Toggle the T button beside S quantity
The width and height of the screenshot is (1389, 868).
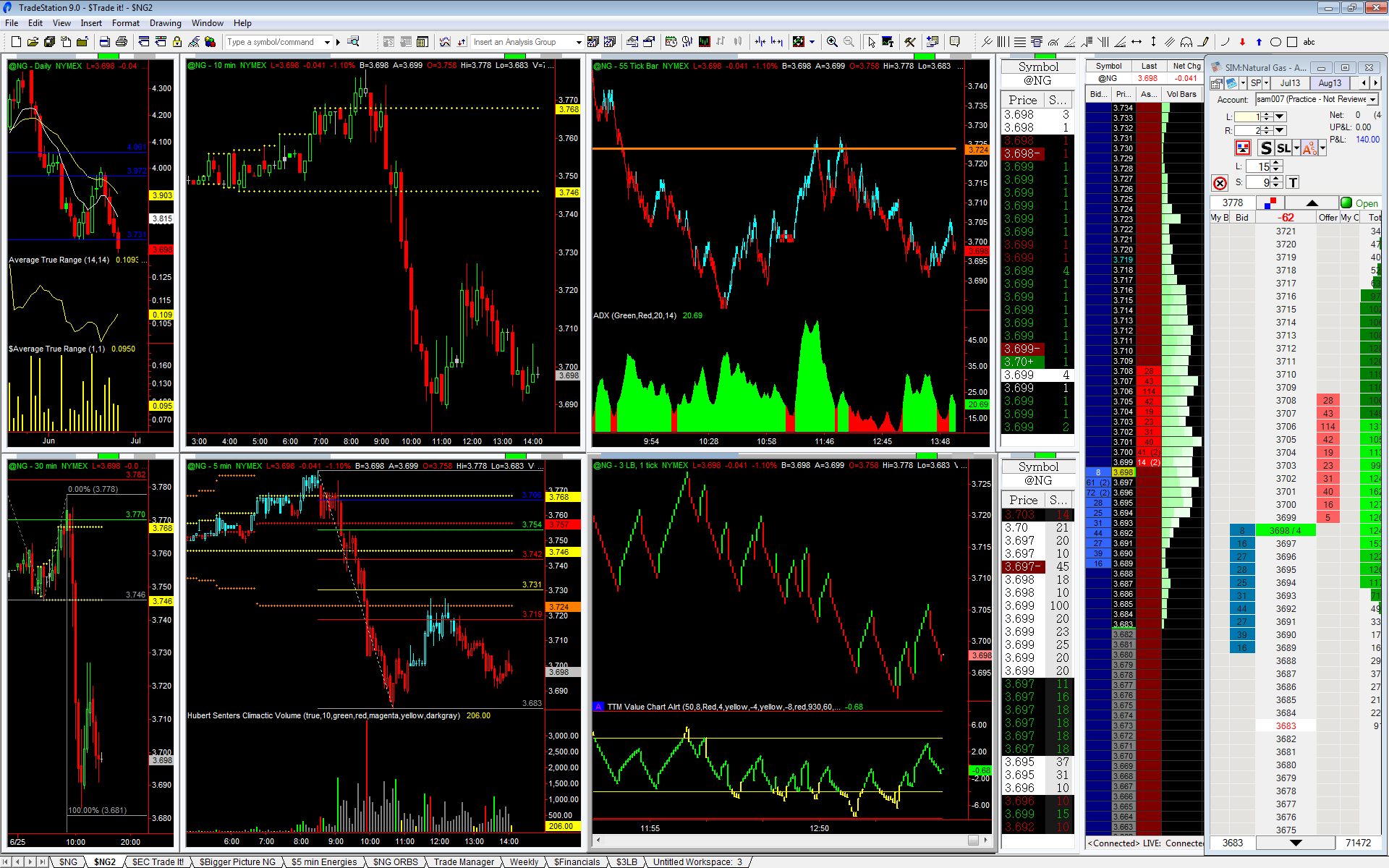1293,183
